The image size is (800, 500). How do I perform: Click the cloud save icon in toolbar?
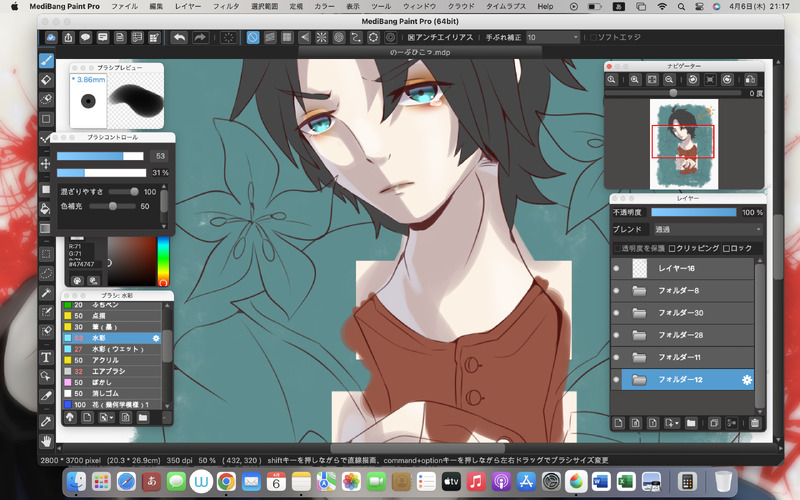(x=51, y=37)
